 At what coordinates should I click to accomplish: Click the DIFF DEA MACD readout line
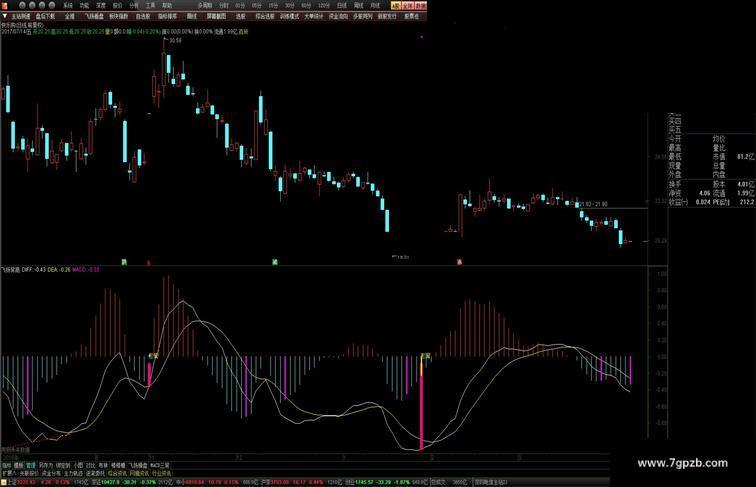pyautogui.click(x=50, y=270)
